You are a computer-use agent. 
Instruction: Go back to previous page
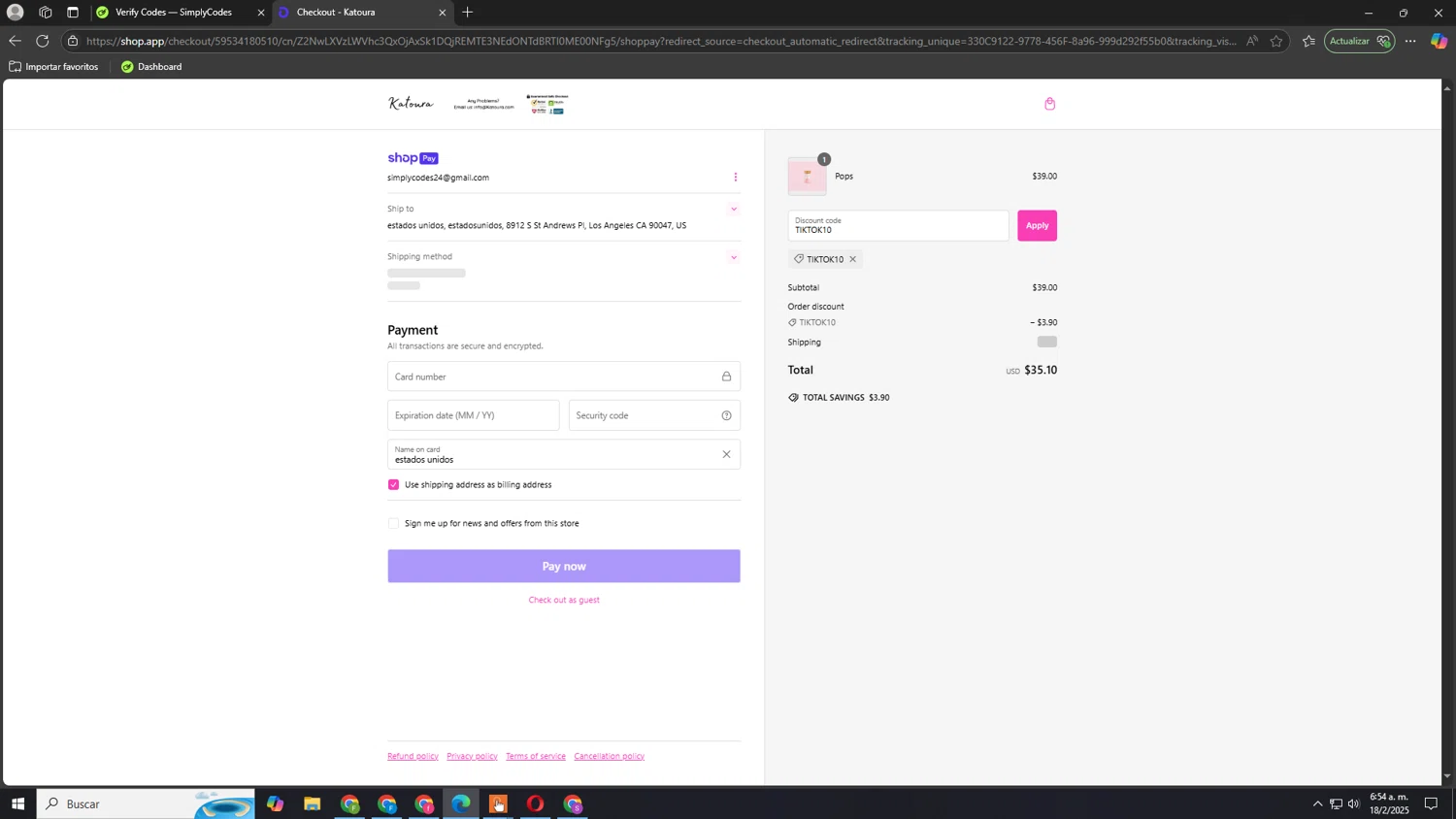click(15, 41)
